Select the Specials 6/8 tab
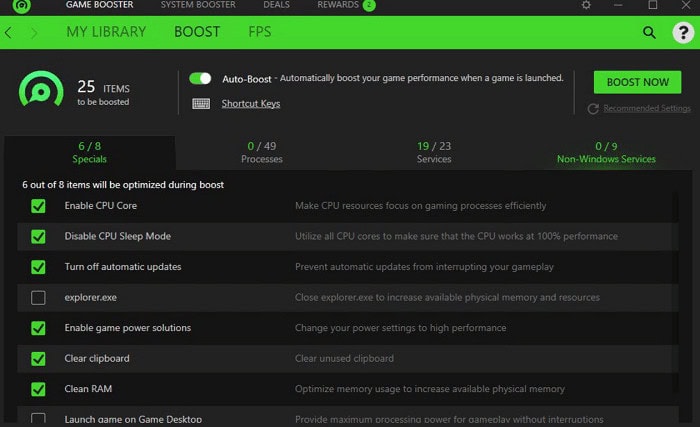 pos(90,152)
